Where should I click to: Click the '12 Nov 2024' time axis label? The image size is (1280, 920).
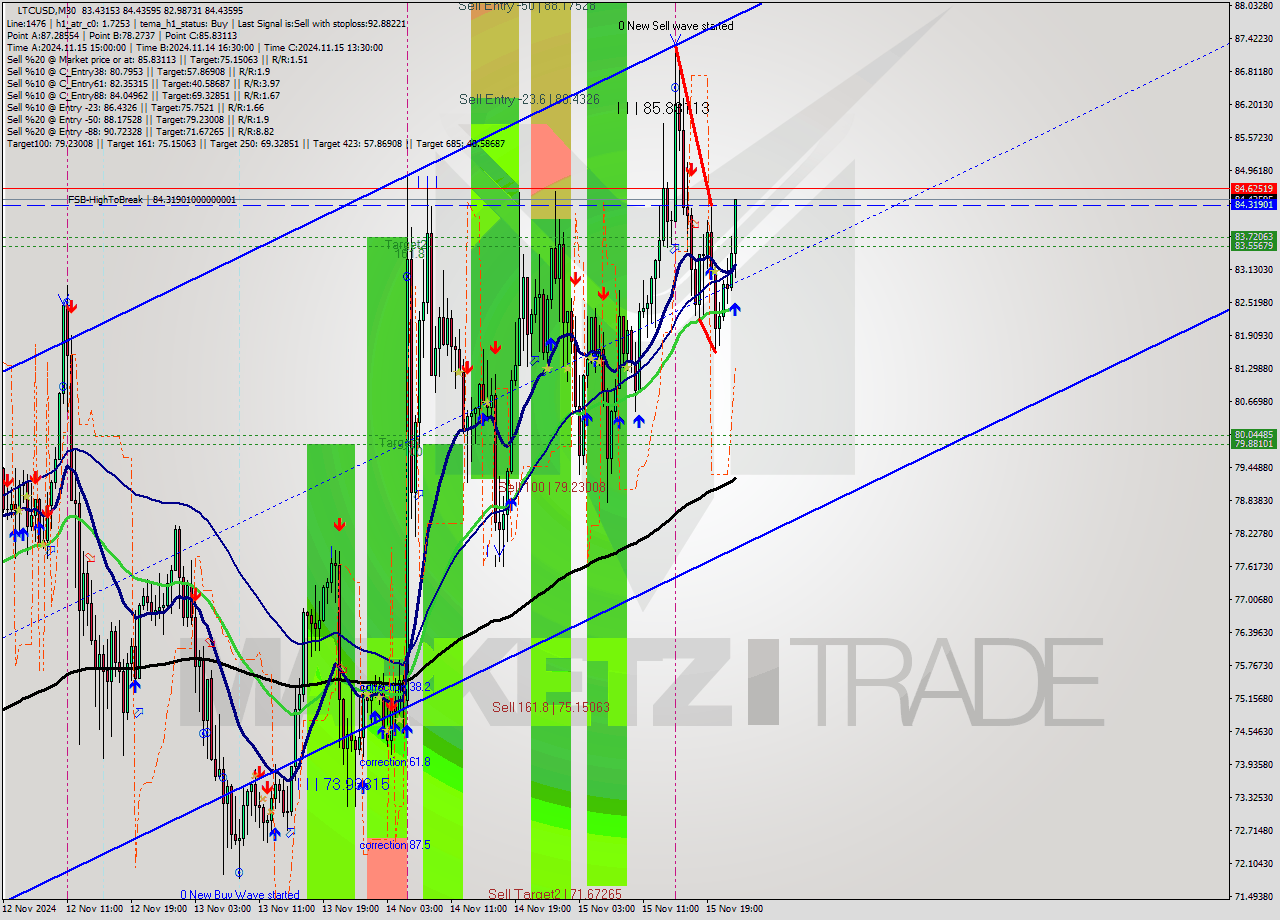pos(29,909)
